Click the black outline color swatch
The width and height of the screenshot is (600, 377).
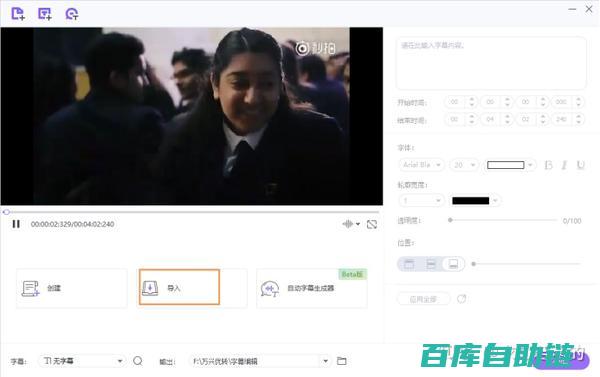pyautogui.click(x=471, y=201)
